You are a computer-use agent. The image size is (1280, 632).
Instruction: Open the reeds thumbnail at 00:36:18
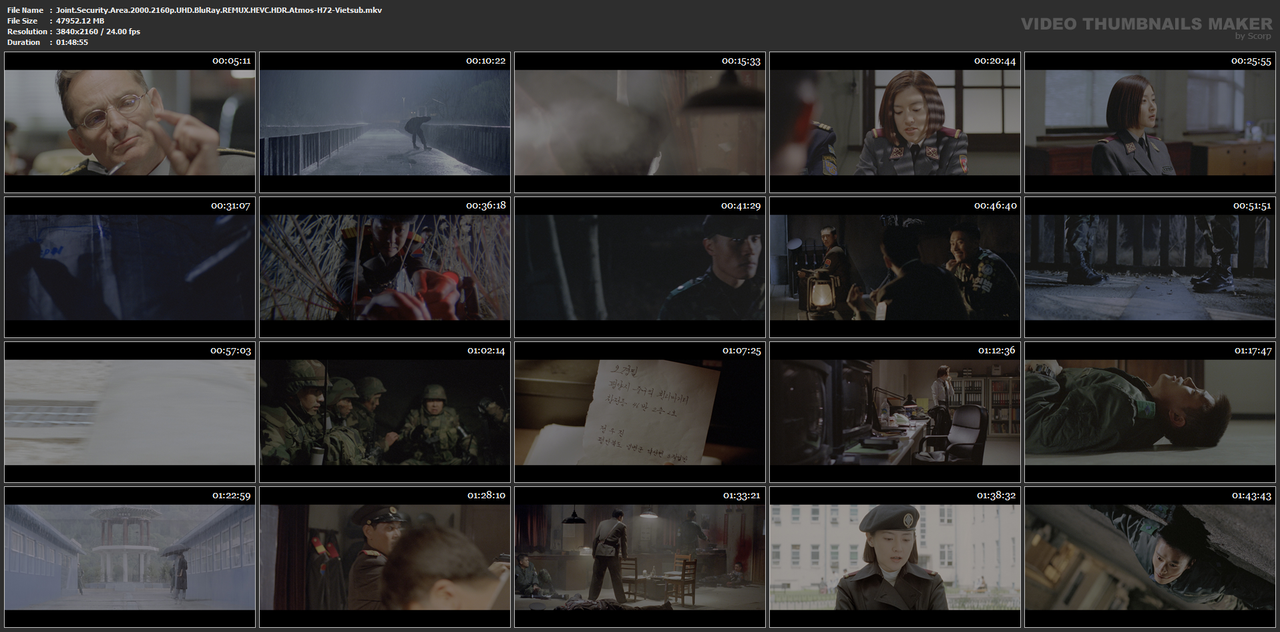[x=385, y=267]
